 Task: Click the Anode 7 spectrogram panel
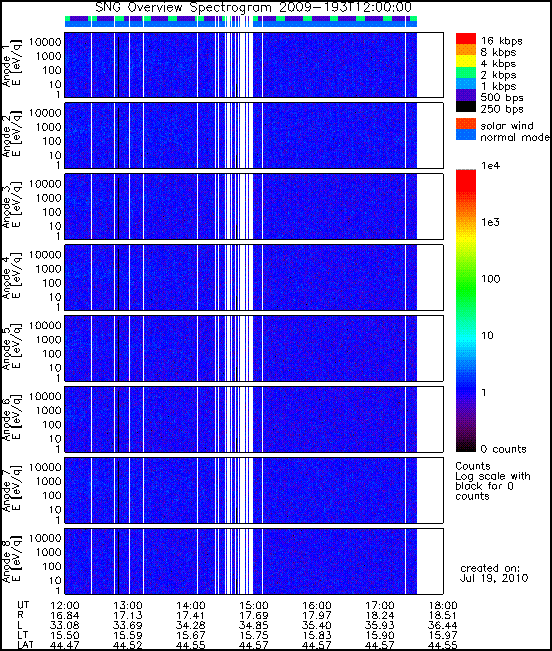(x=254, y=490)
